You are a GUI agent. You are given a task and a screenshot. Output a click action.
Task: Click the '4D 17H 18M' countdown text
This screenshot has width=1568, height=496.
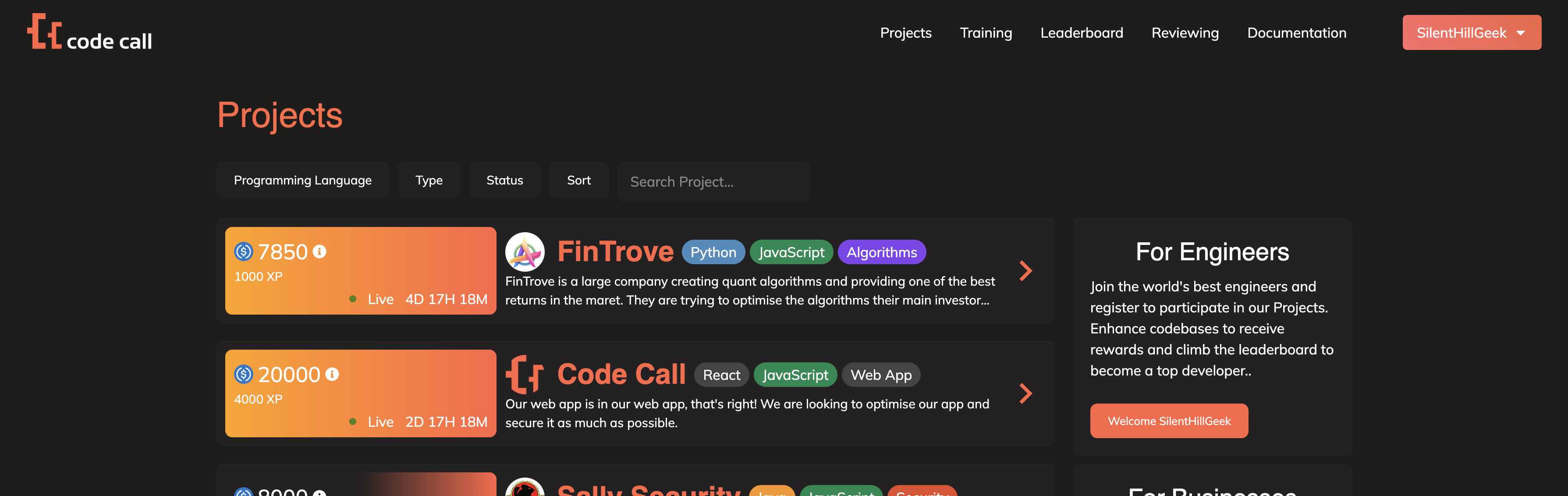point(446,299)
